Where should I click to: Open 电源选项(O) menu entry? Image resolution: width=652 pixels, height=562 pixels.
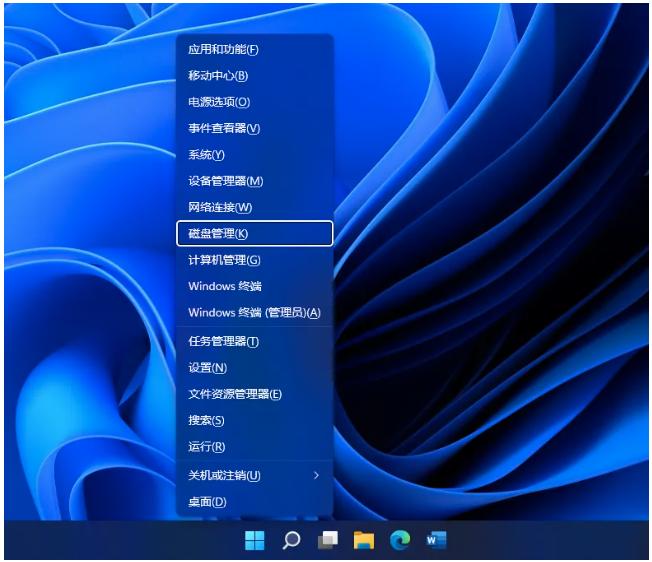tap(254, 102)
